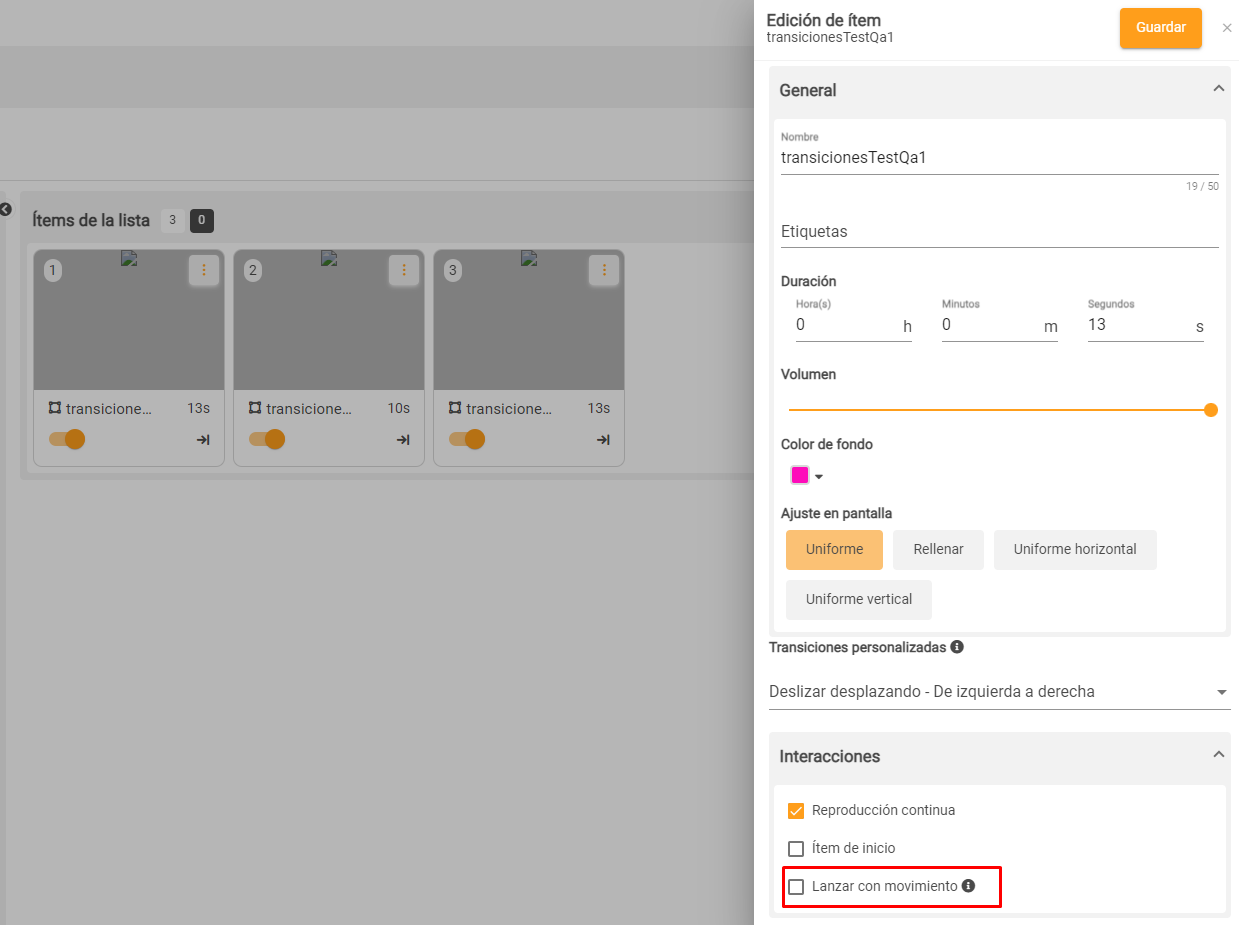Screen dimensions: 1239x925
Task: Click the arrow icon on item 1 card
Action: (x=203, y=440)
